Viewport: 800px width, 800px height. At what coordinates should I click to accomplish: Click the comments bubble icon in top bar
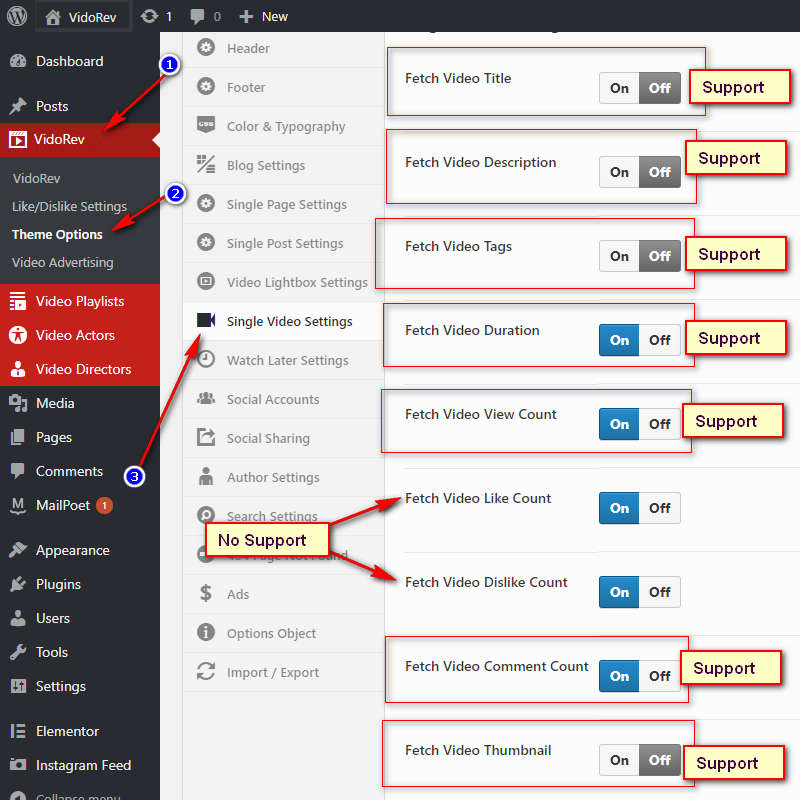[198, 16]
